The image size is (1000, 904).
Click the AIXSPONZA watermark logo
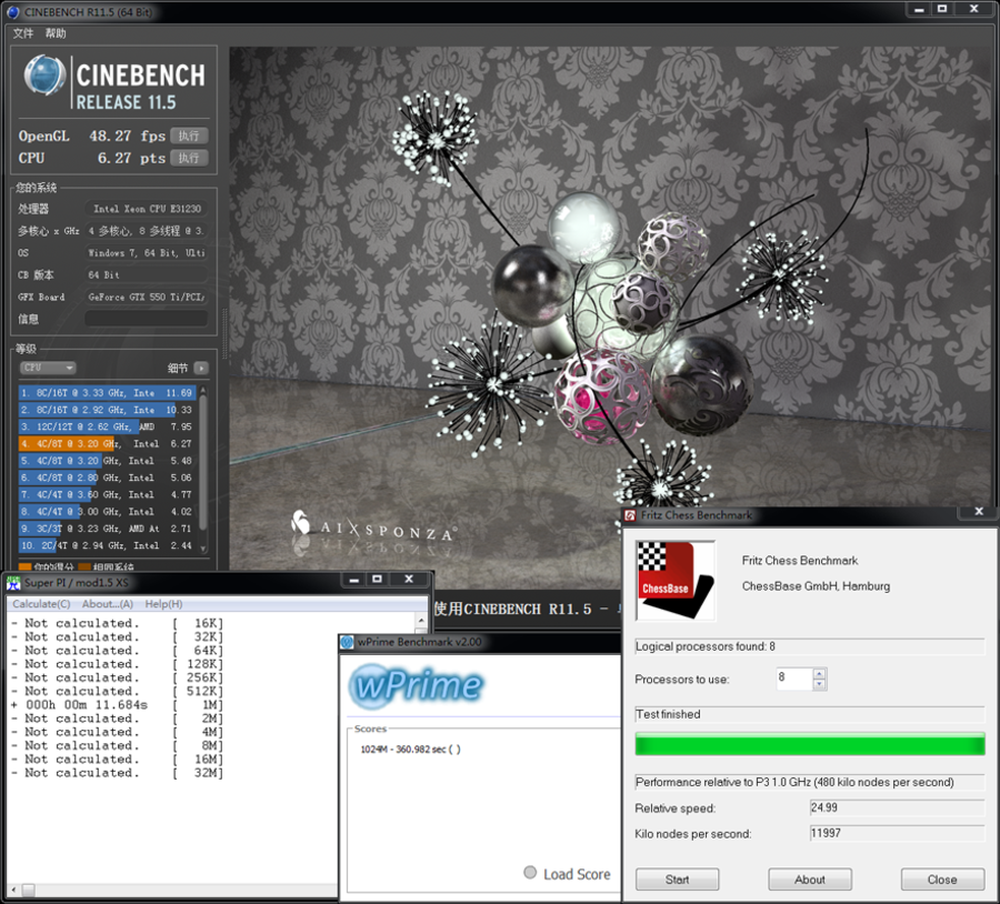coord(372,526)
